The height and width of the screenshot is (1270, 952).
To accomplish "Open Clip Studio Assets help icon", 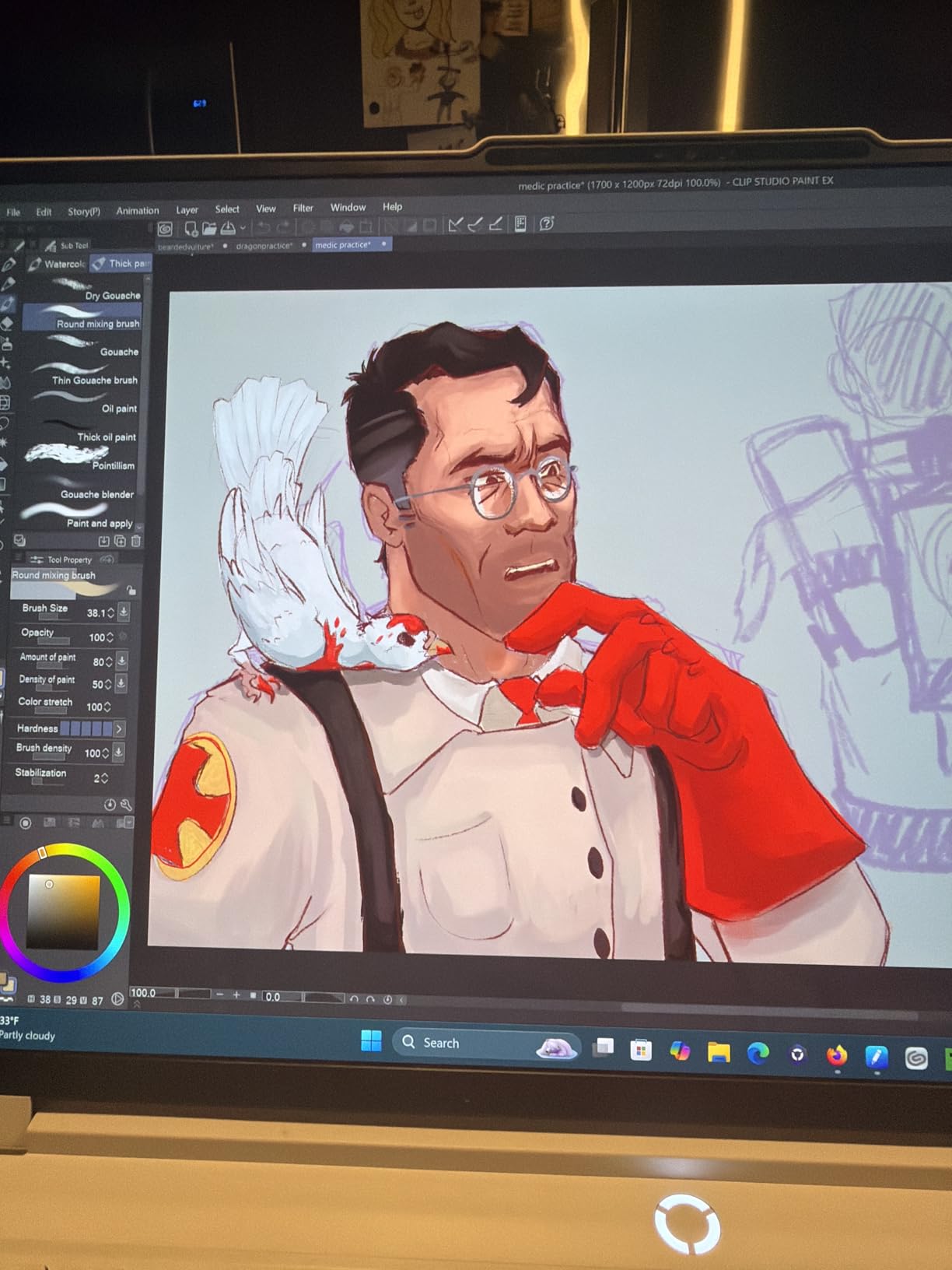I will pos(547,223).
